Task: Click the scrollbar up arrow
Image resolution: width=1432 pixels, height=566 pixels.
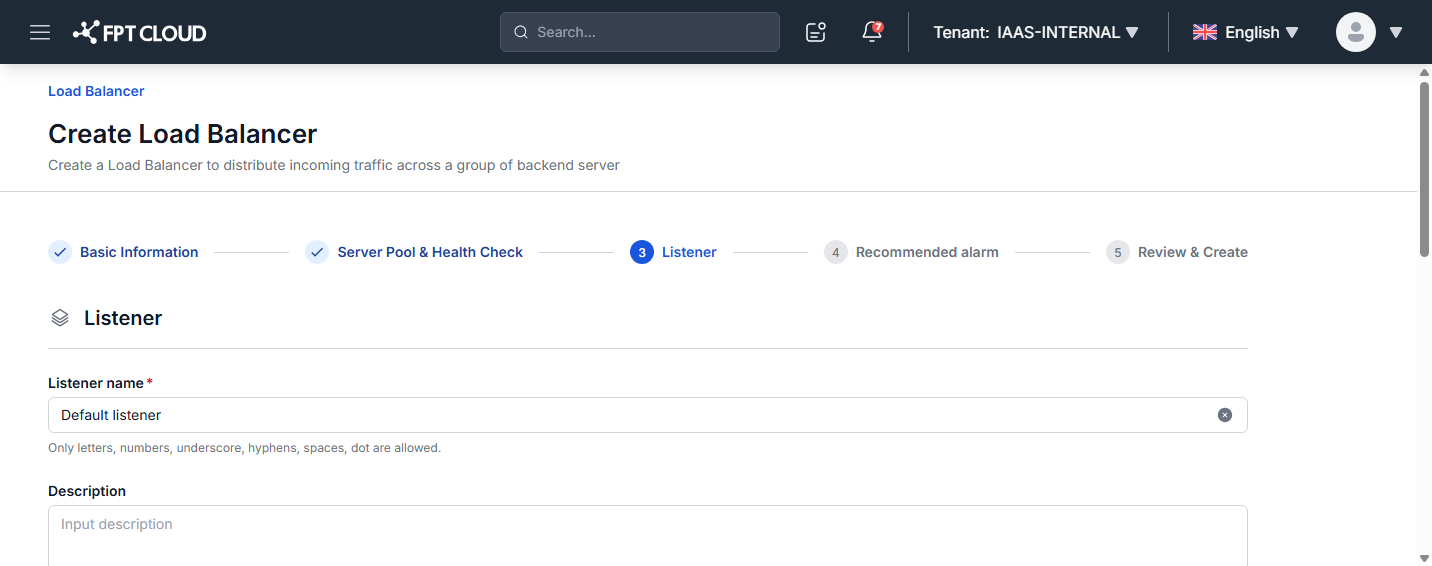Action: click(x=1424, y=72)
